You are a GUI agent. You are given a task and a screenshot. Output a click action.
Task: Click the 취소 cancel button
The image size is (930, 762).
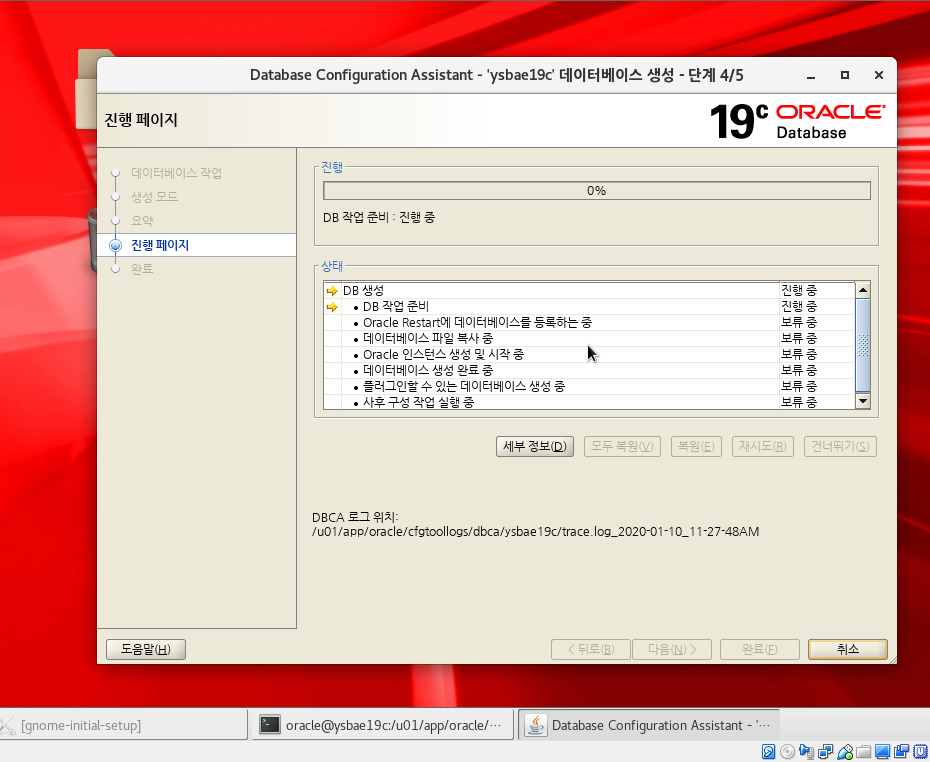point(848,649)
